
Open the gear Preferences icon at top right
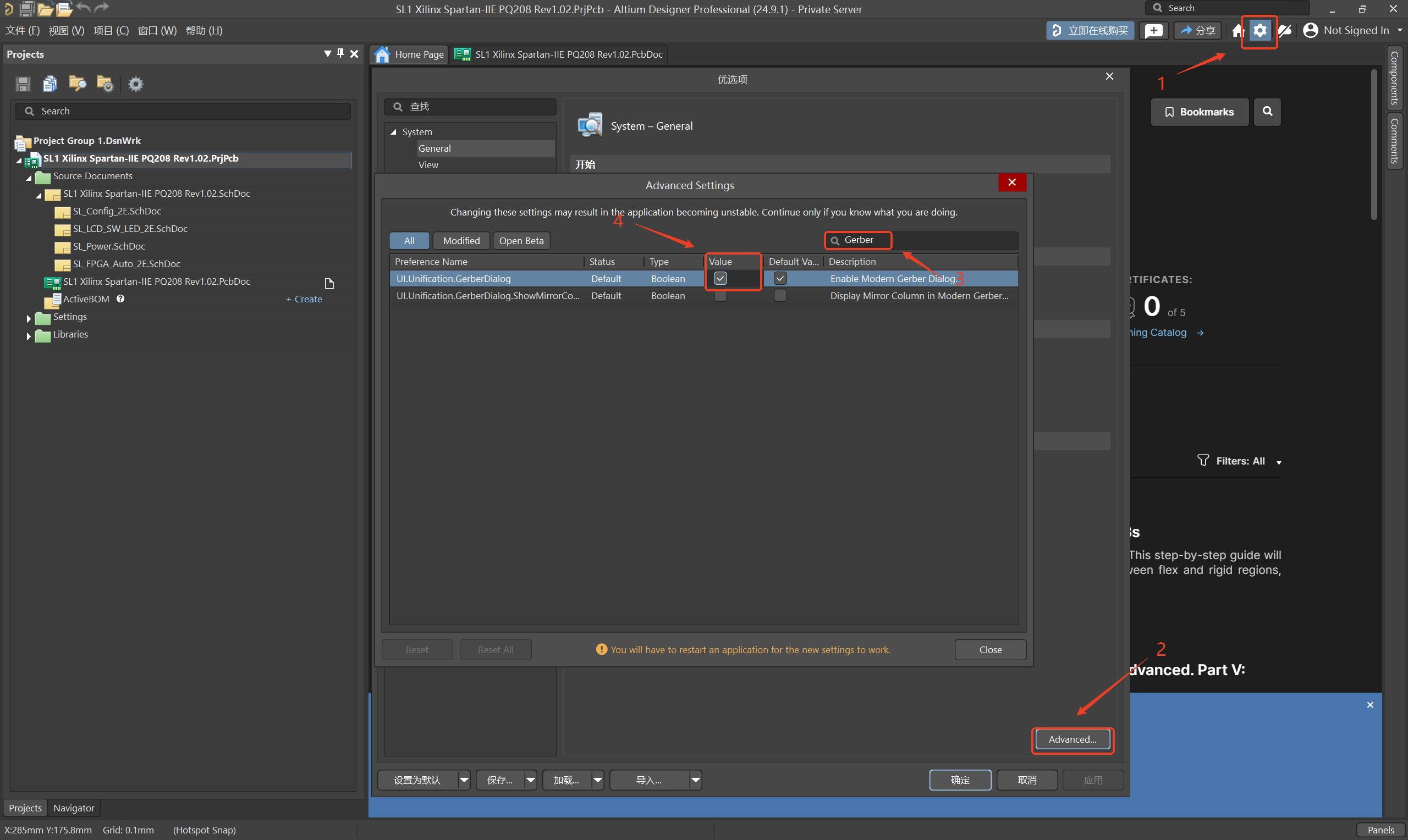(1259, 31)
